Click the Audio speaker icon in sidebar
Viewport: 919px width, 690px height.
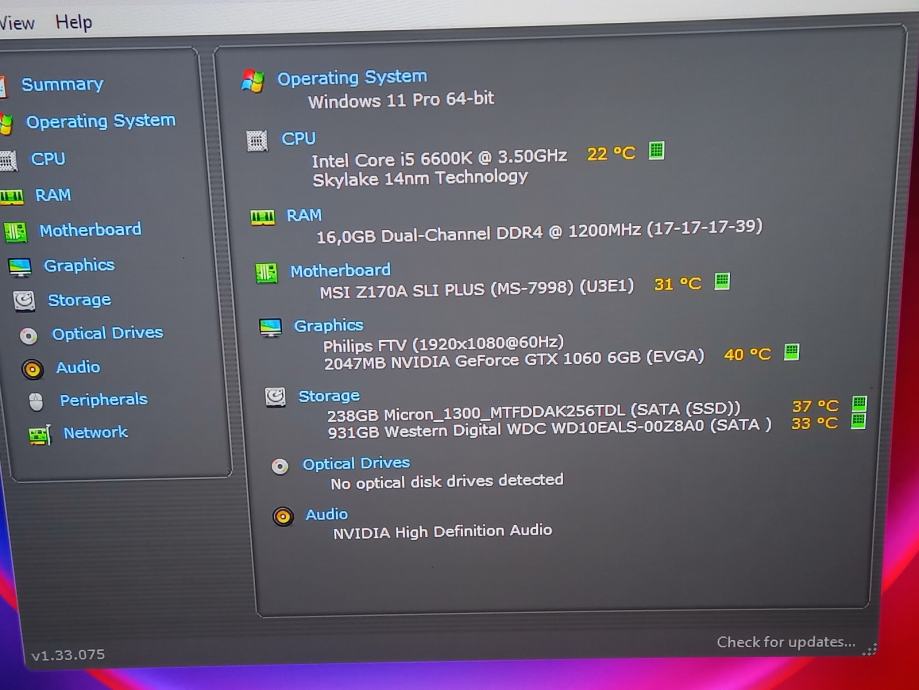[32, 369]
